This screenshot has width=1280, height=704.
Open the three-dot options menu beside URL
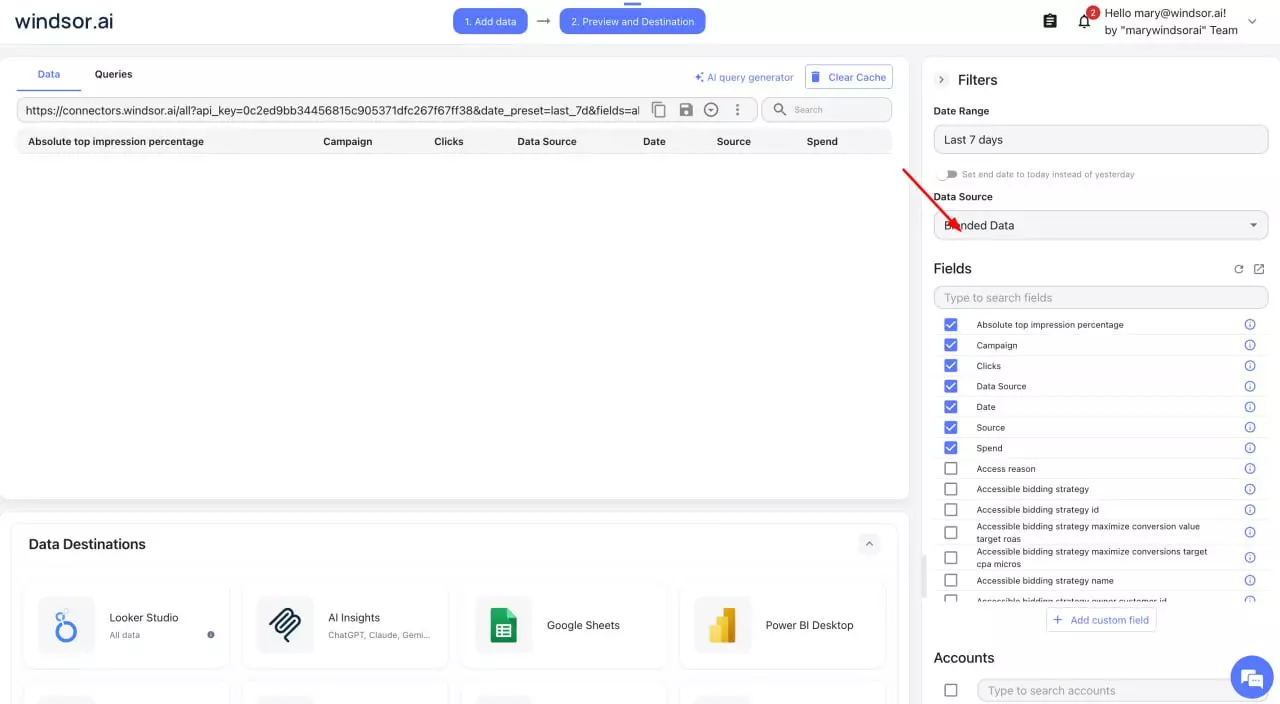tap(737, 109)
